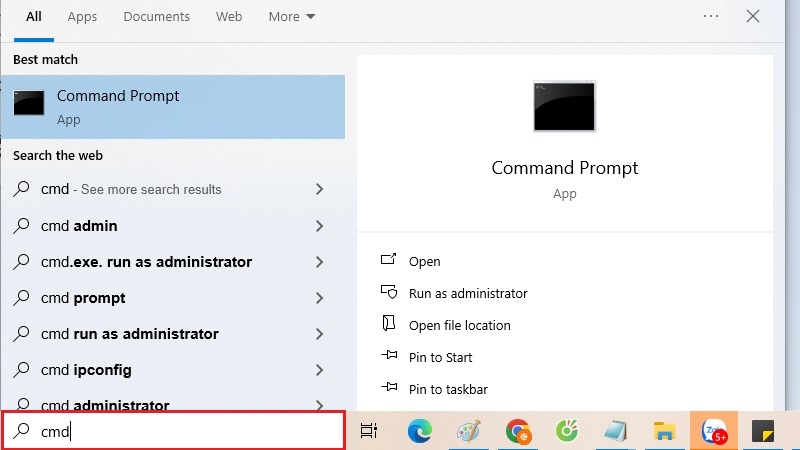Expand the 'cmd admin' suggestion arrow
800x450 pixels.
[x=319, y=226]
